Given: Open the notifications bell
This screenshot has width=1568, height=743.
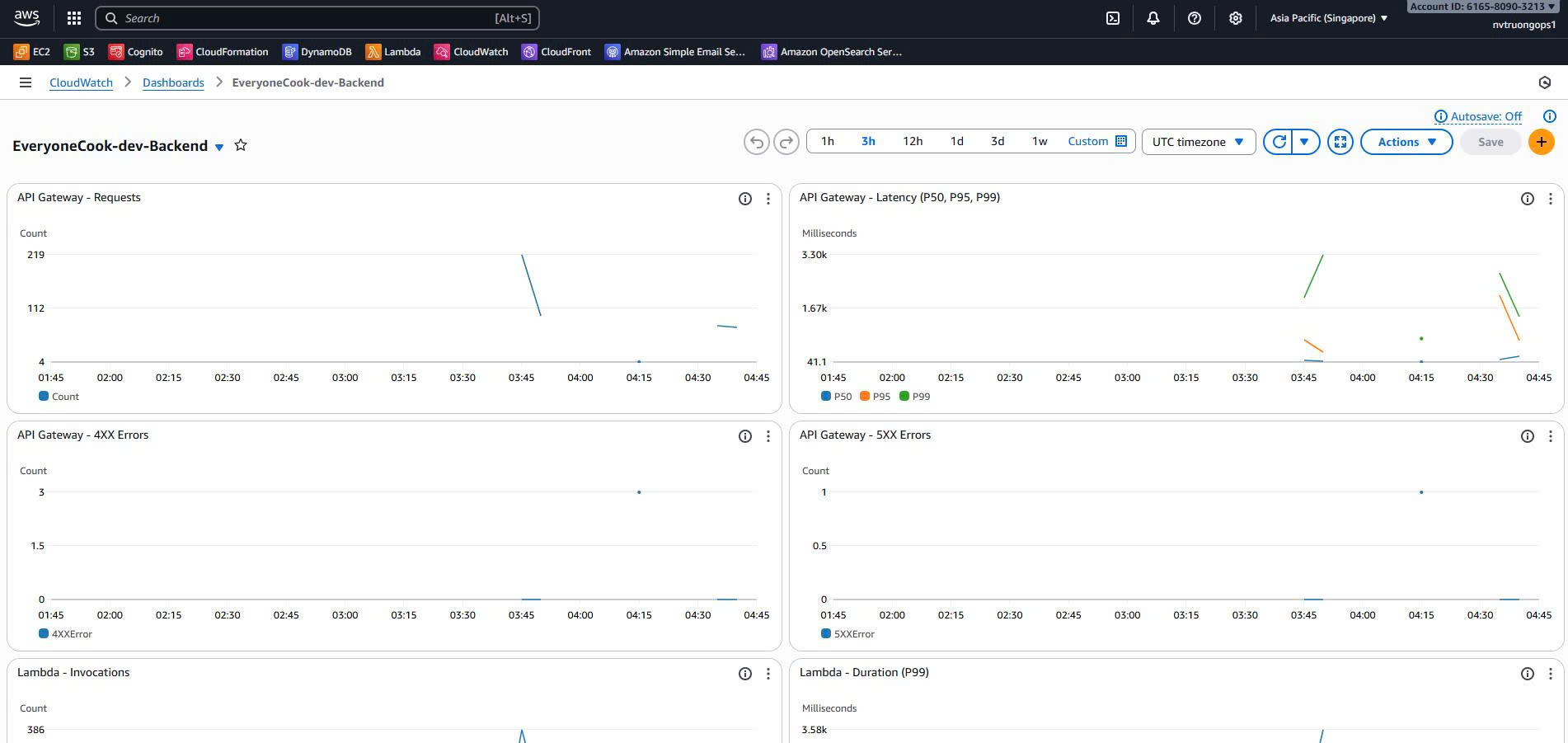Looking at the screenshot, I should click(1153, 18).
